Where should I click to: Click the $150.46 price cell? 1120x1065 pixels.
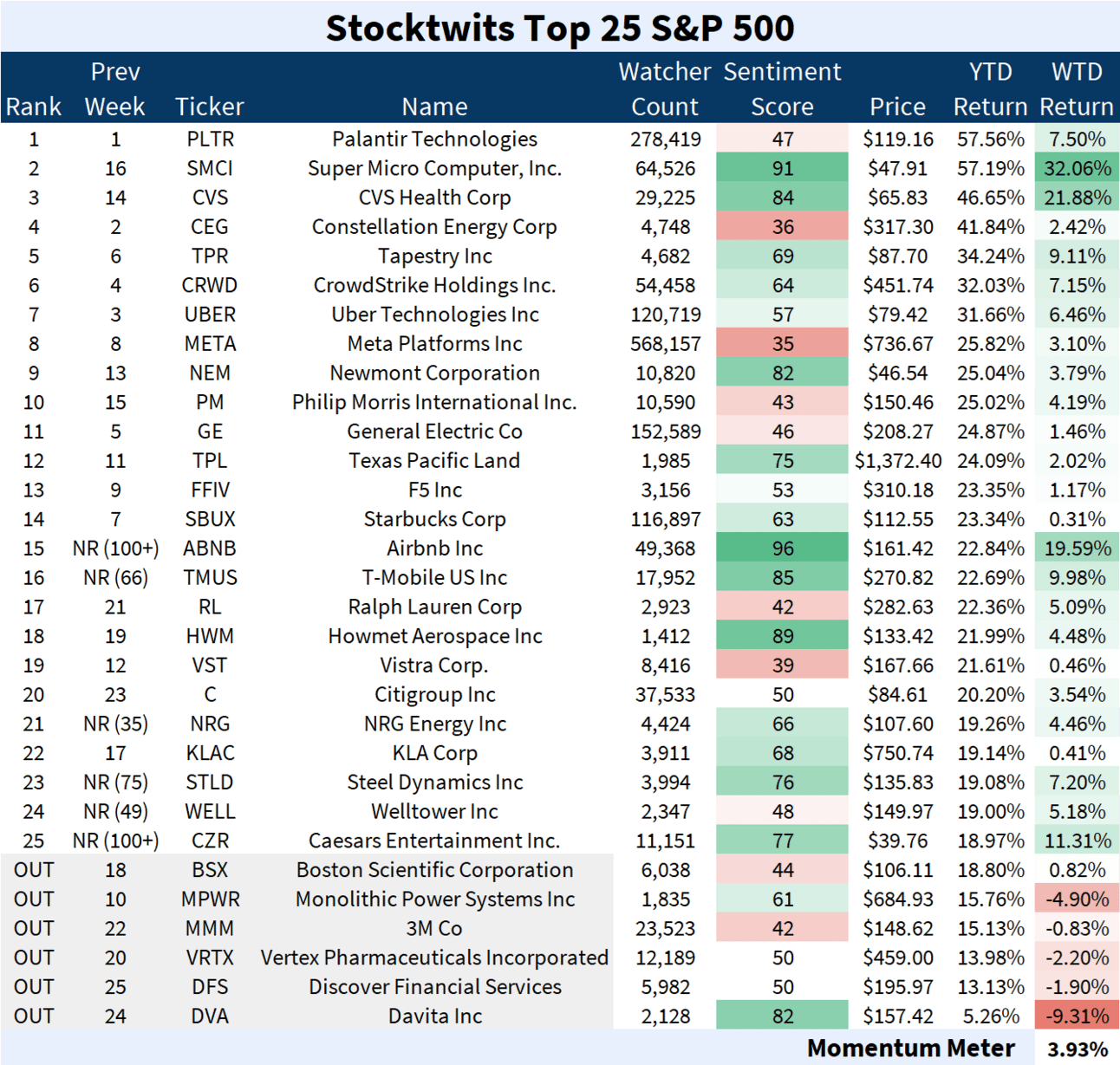tap(898, 403)
